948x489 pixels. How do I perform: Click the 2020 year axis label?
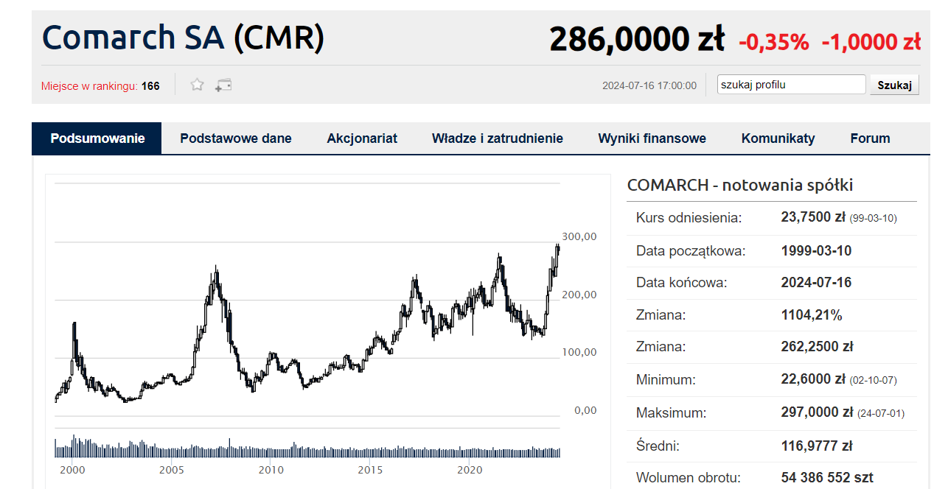pos(469,470)
